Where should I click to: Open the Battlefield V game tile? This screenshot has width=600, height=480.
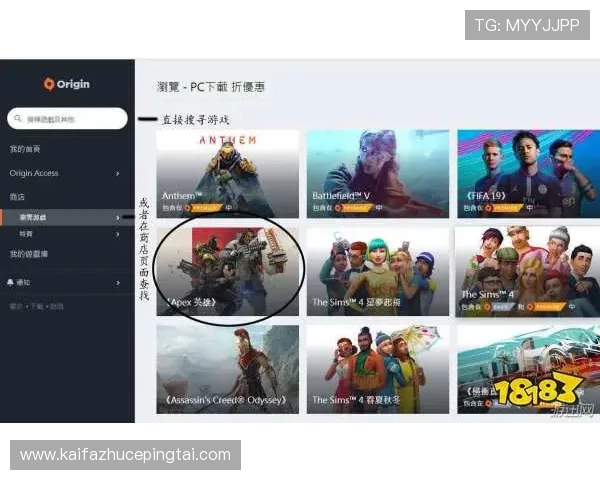378,174
